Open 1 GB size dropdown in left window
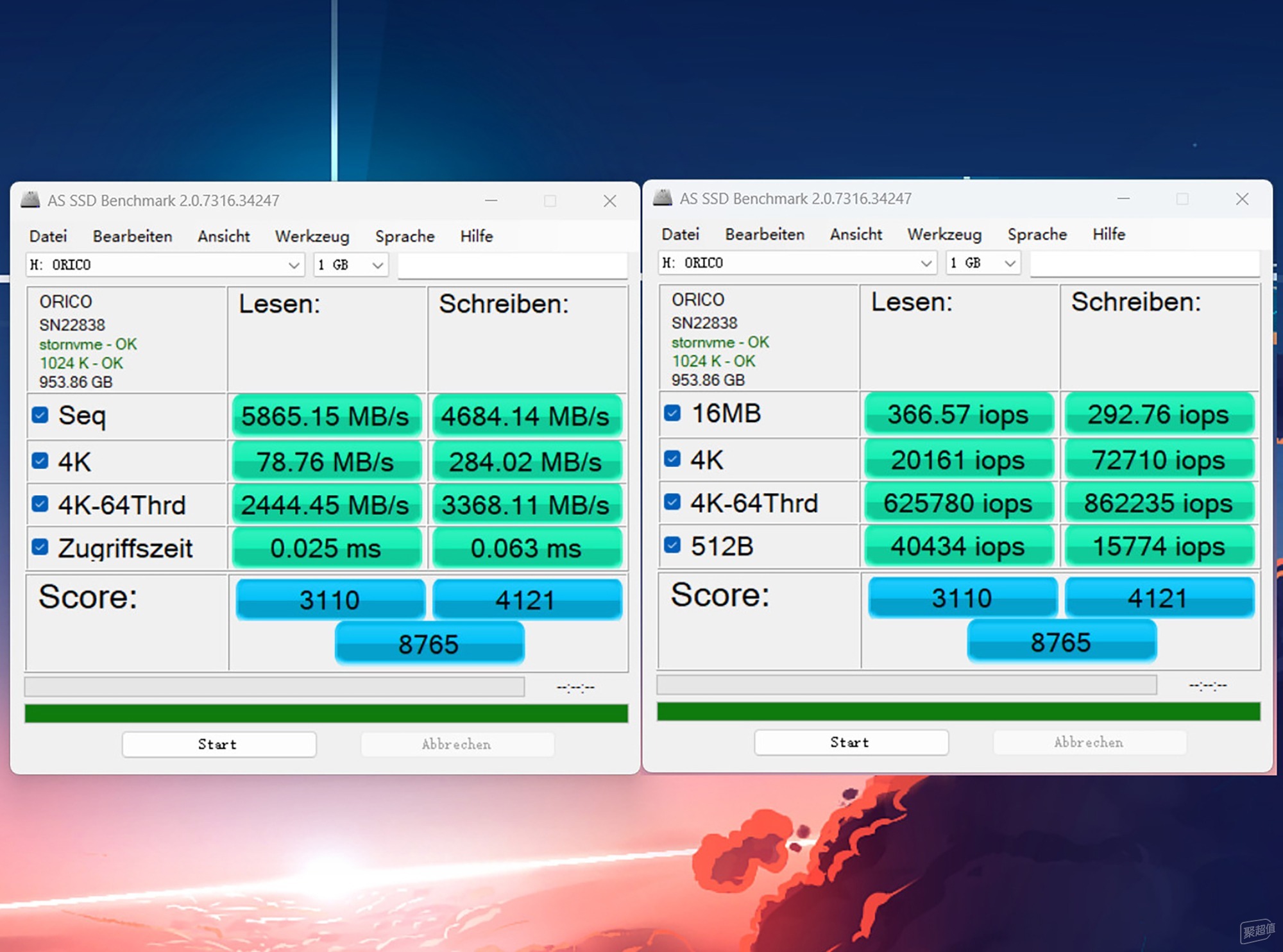 pyautogui.click(x=351, y=265)
